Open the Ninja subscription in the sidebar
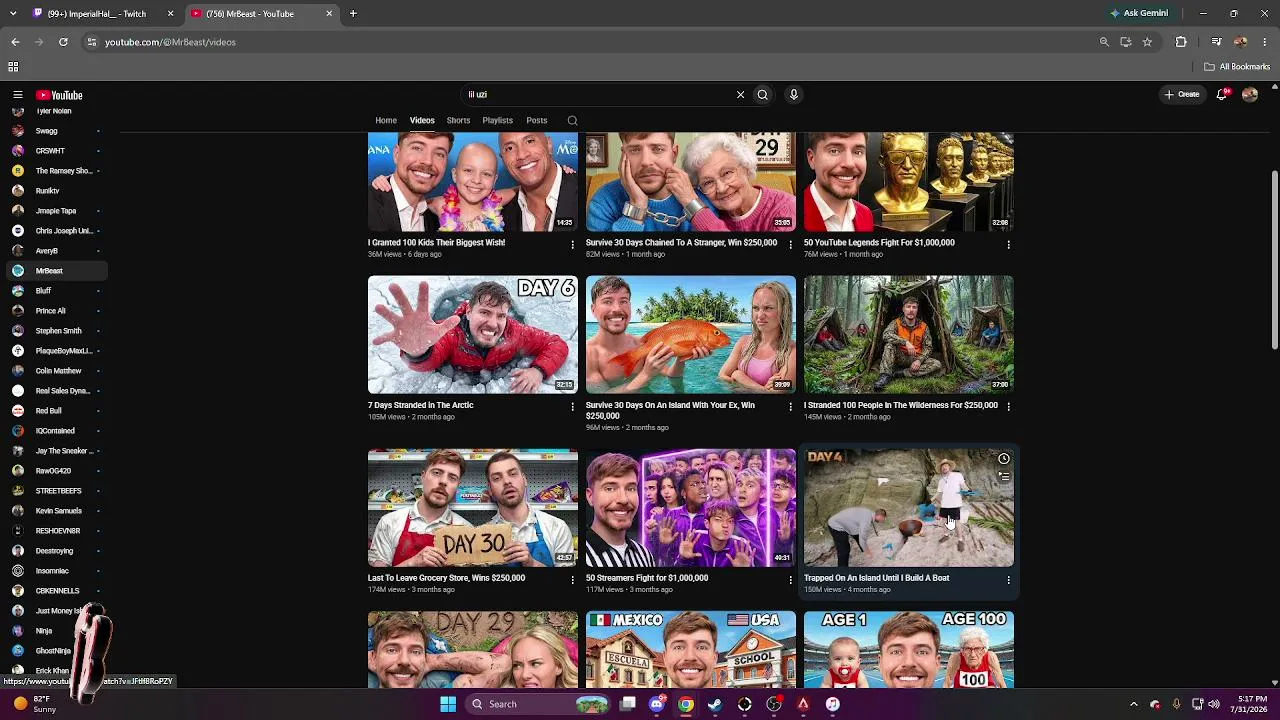Viewport: 1280px width, 720px height. pos(56,631)
